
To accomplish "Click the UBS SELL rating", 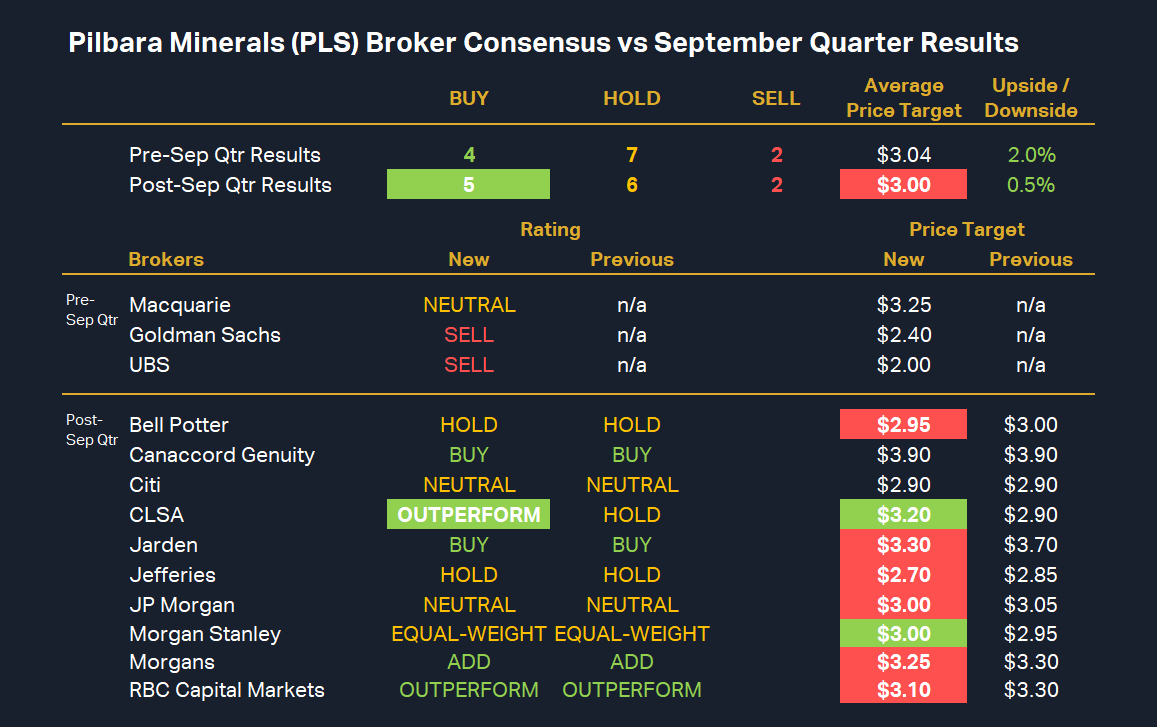I will (x=468, y=365).
